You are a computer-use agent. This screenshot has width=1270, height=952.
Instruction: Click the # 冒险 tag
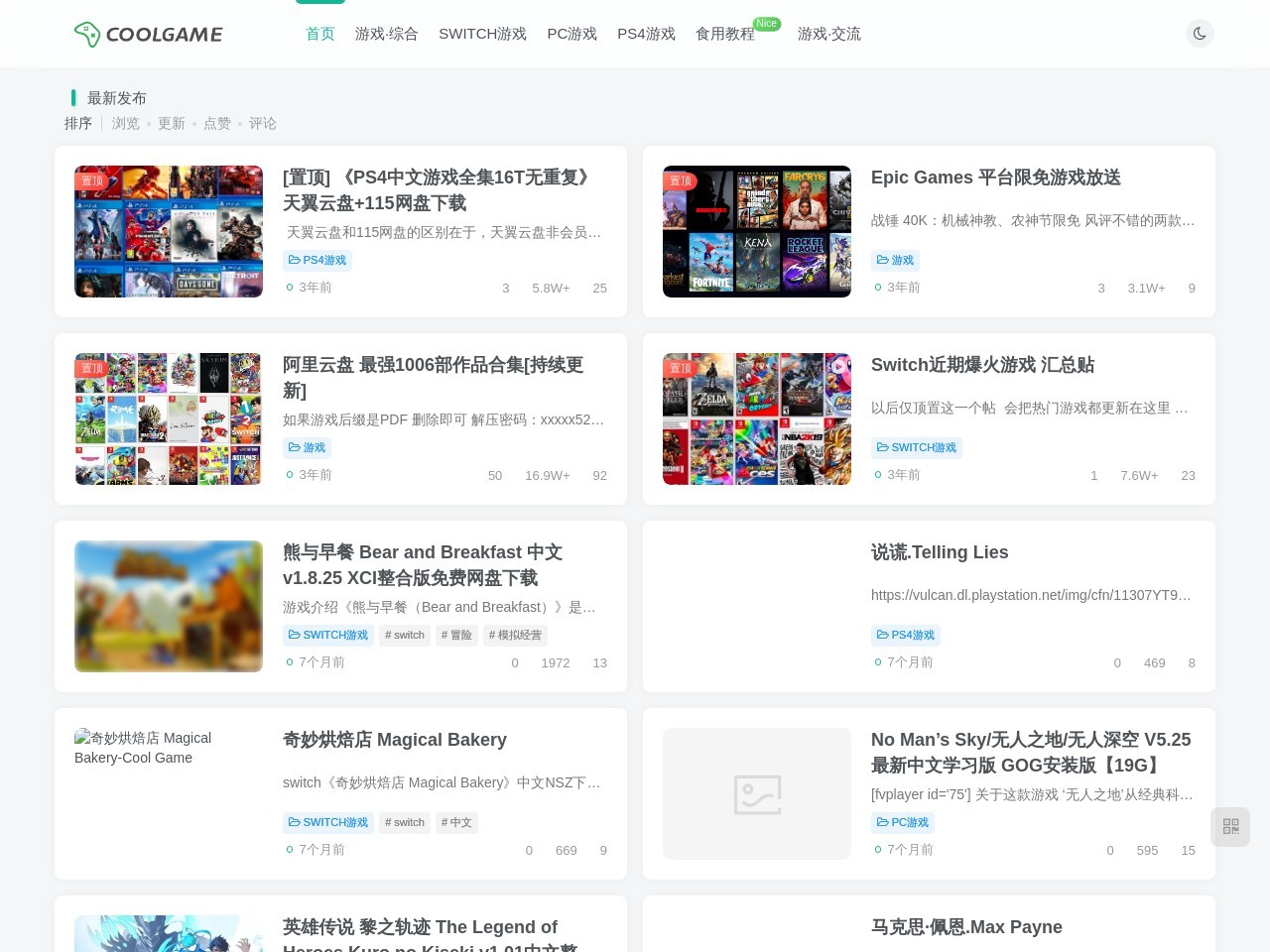(456, 636)
